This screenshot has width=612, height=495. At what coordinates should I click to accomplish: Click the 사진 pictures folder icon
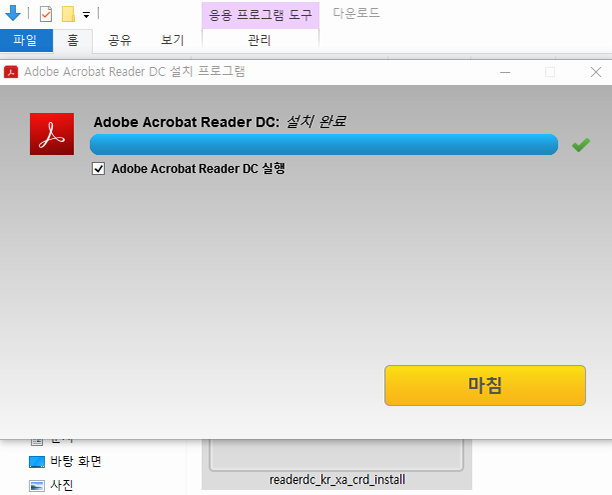pyautogui.click(x=37, y=486)
